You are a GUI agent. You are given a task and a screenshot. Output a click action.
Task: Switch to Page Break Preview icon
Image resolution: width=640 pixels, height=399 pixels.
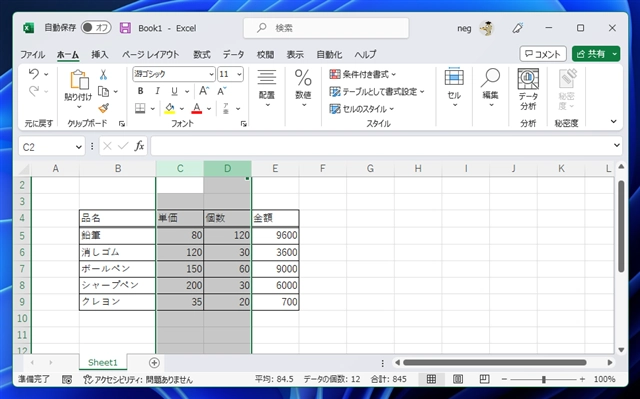click(484, 379)
